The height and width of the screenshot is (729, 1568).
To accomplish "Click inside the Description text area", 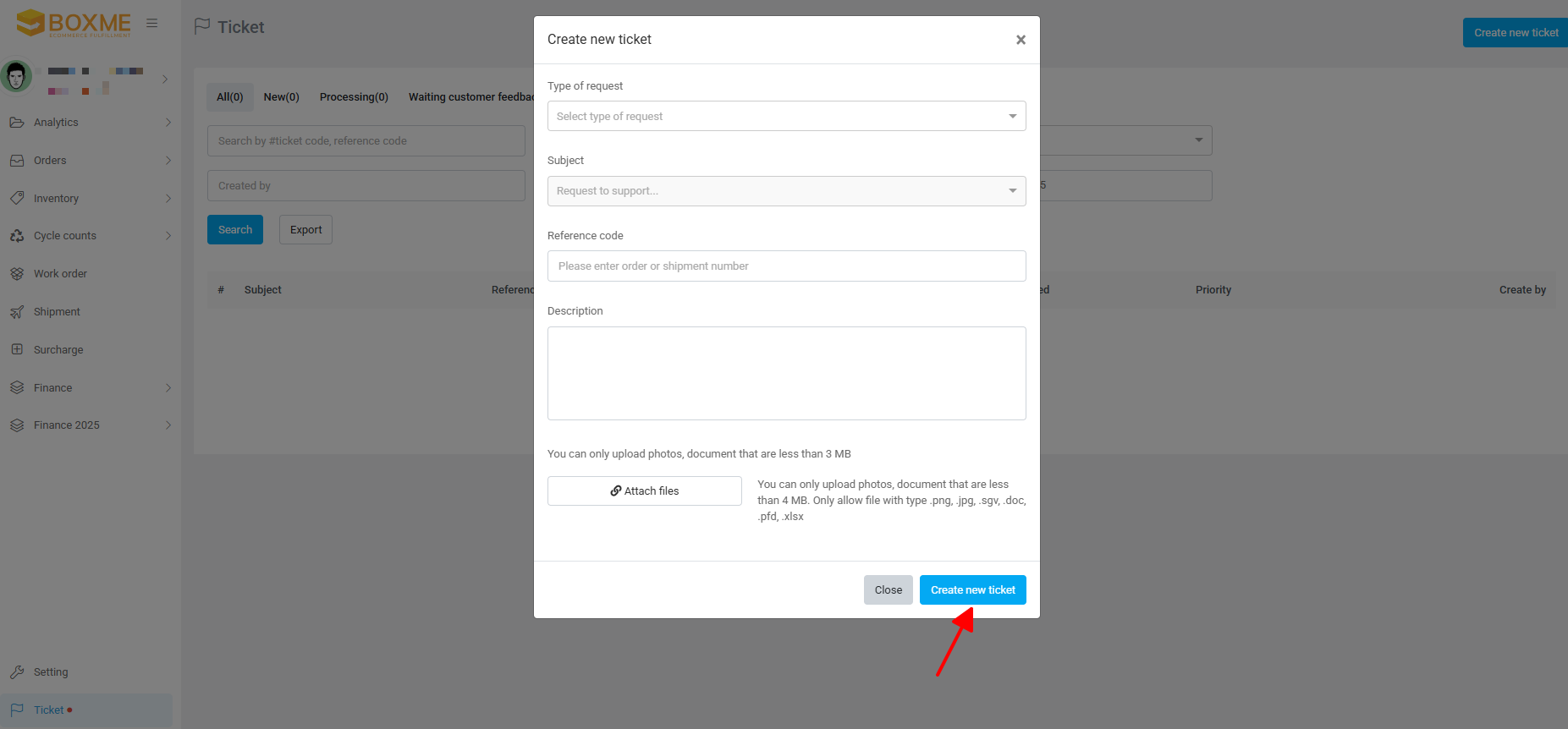I will tap(786, 373).
